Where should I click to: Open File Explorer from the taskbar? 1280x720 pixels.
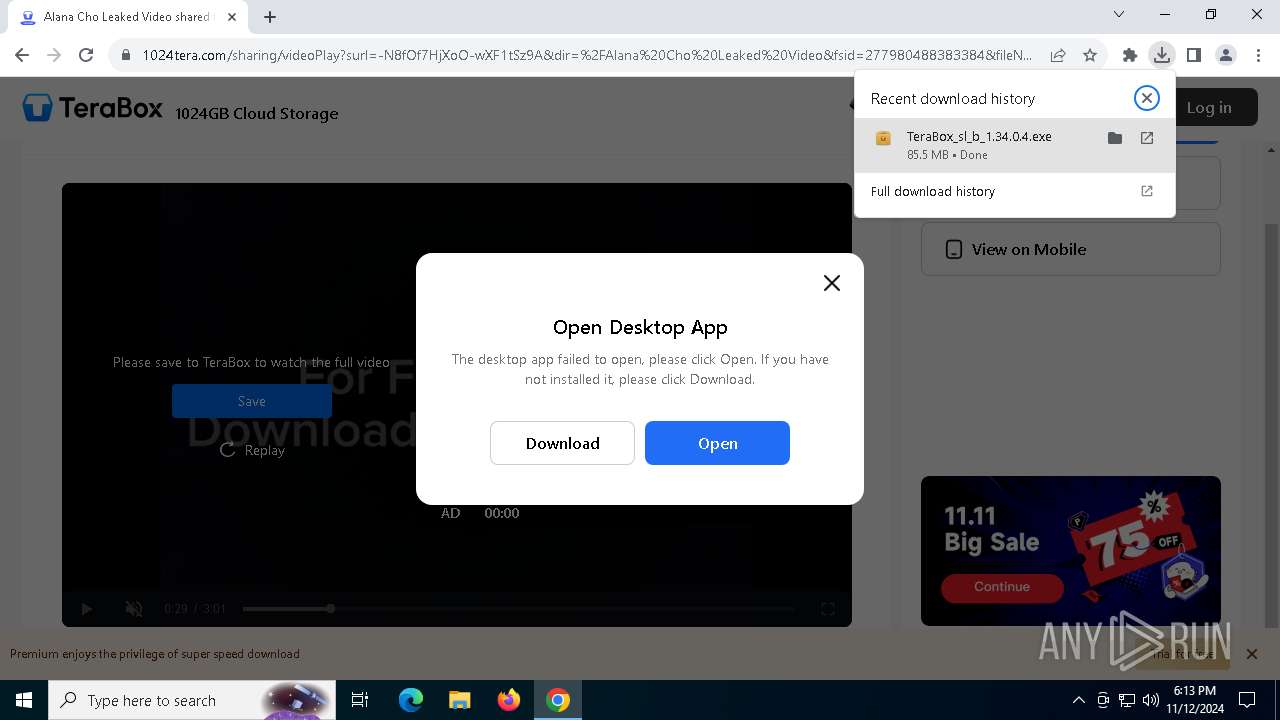pyautogui.click(x=460, y=700)
